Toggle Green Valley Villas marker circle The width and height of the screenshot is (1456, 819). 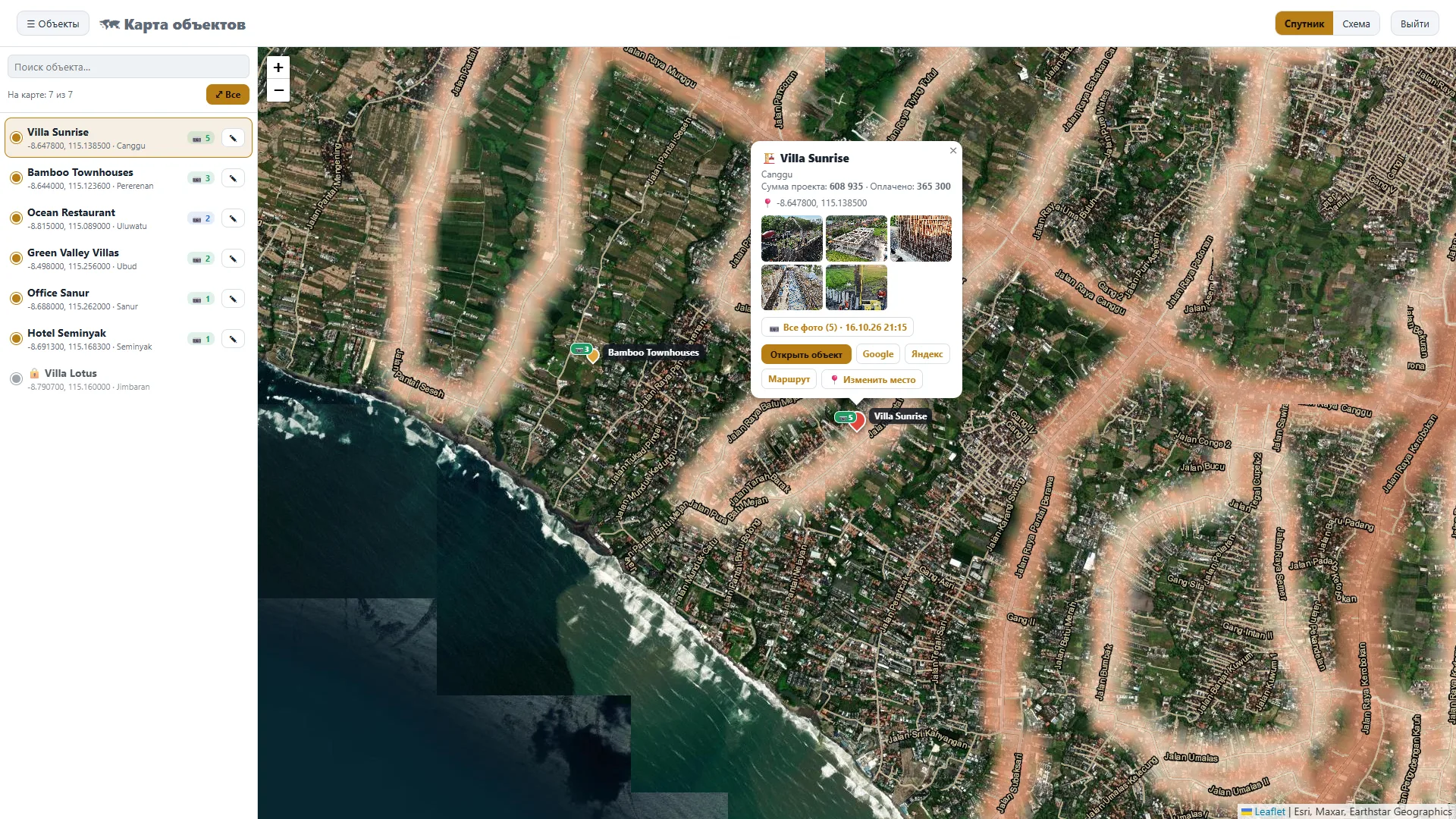pos(16,259)
